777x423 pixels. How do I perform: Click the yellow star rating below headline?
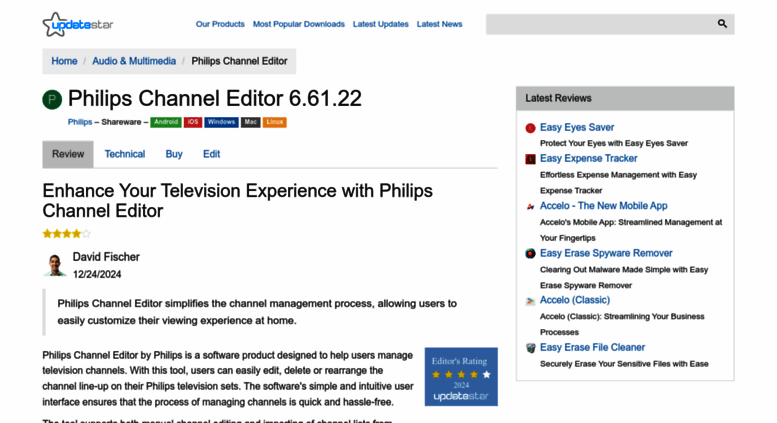66,234
